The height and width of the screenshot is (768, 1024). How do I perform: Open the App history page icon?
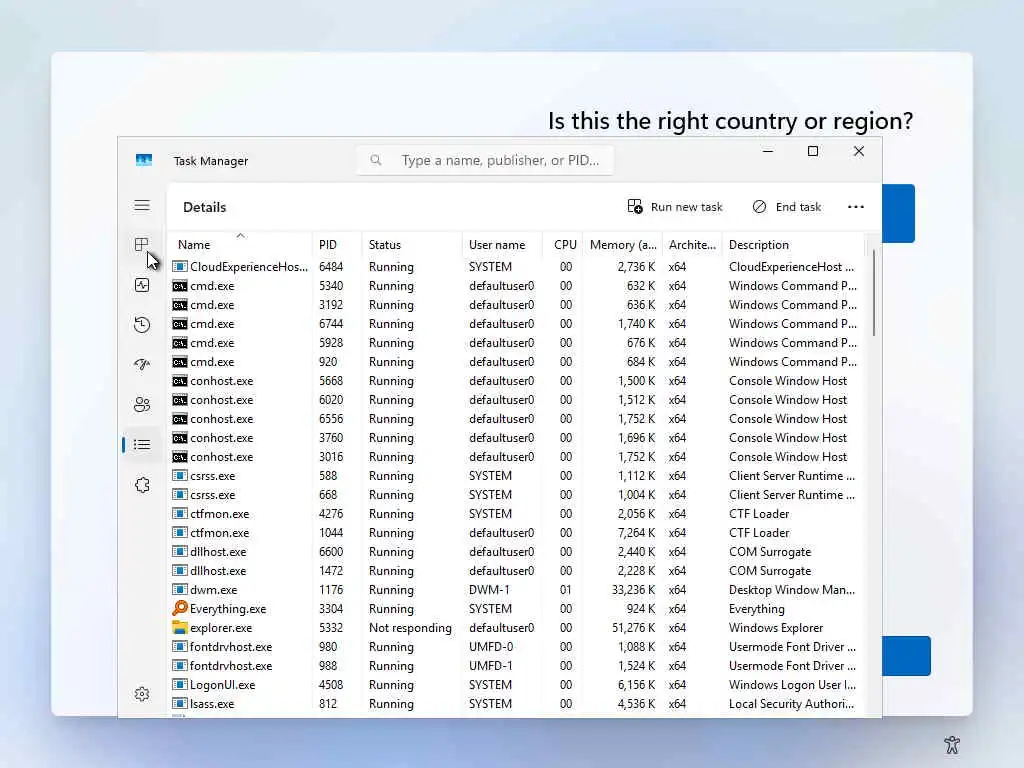[142, 325]
